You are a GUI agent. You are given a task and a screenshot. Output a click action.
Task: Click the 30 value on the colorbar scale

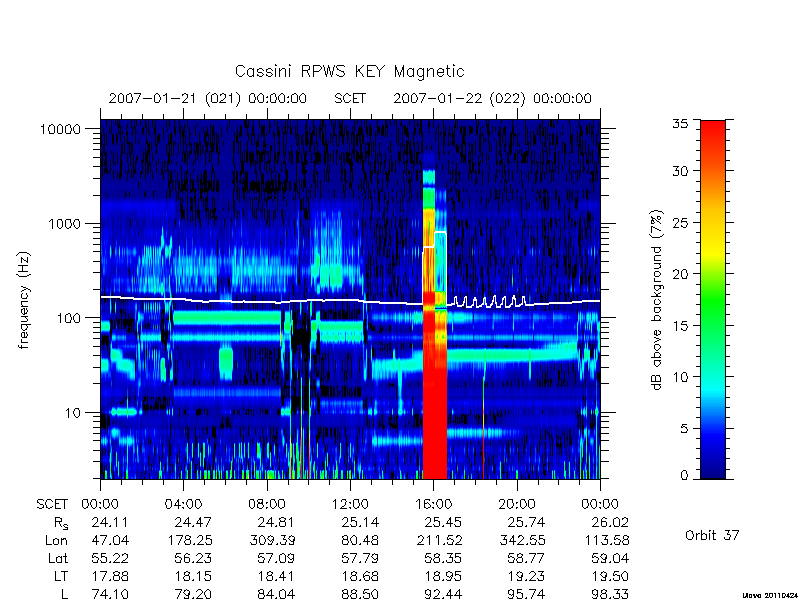[x=680, y=171]
